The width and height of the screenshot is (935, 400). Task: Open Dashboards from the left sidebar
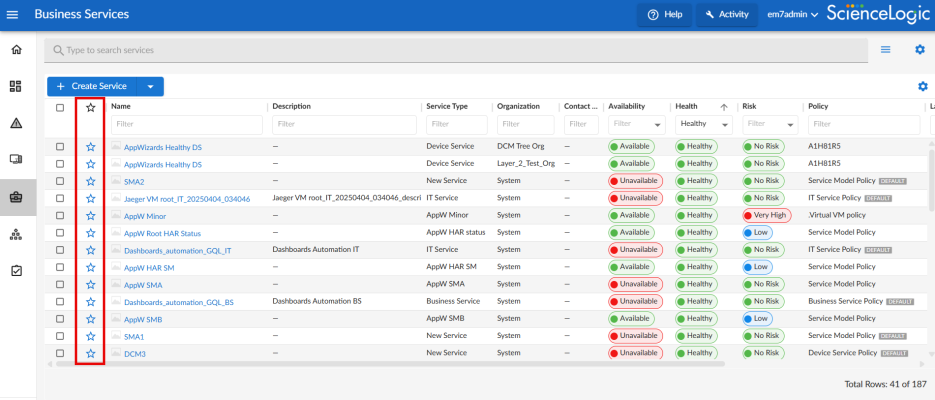tap(16, 87)
